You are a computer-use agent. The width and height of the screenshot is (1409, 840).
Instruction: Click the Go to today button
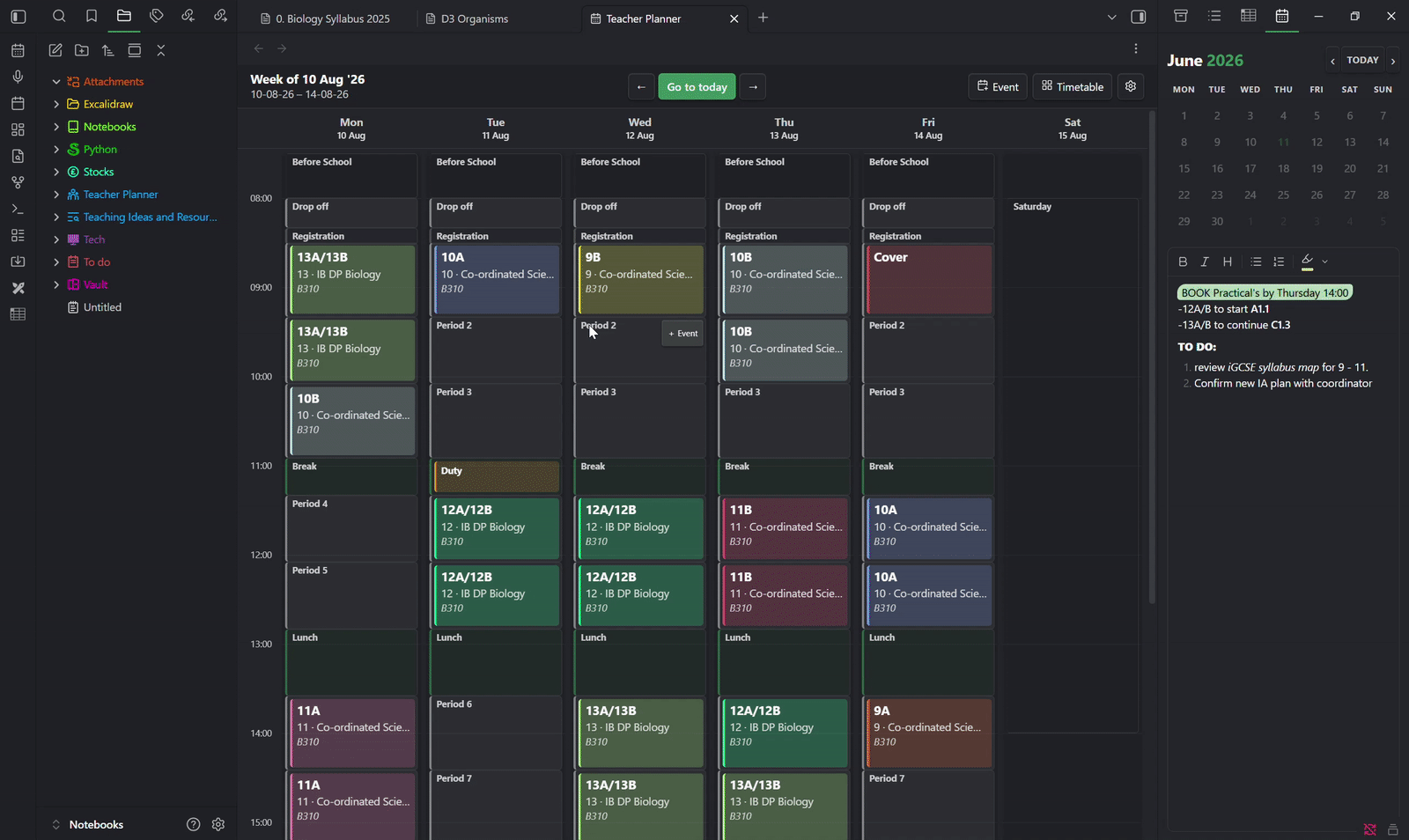[697, 86]
